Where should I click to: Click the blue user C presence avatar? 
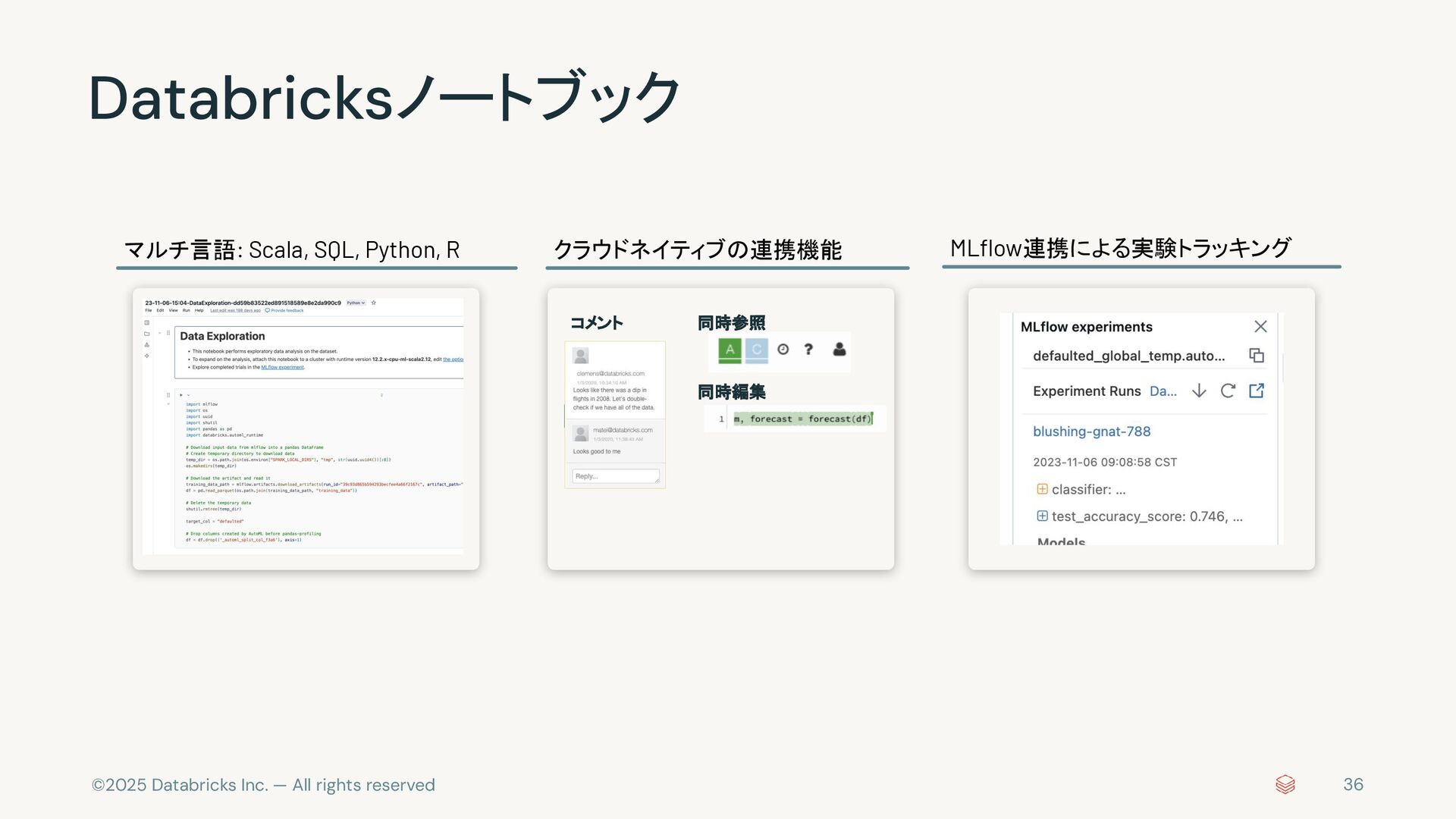point(756,350)
